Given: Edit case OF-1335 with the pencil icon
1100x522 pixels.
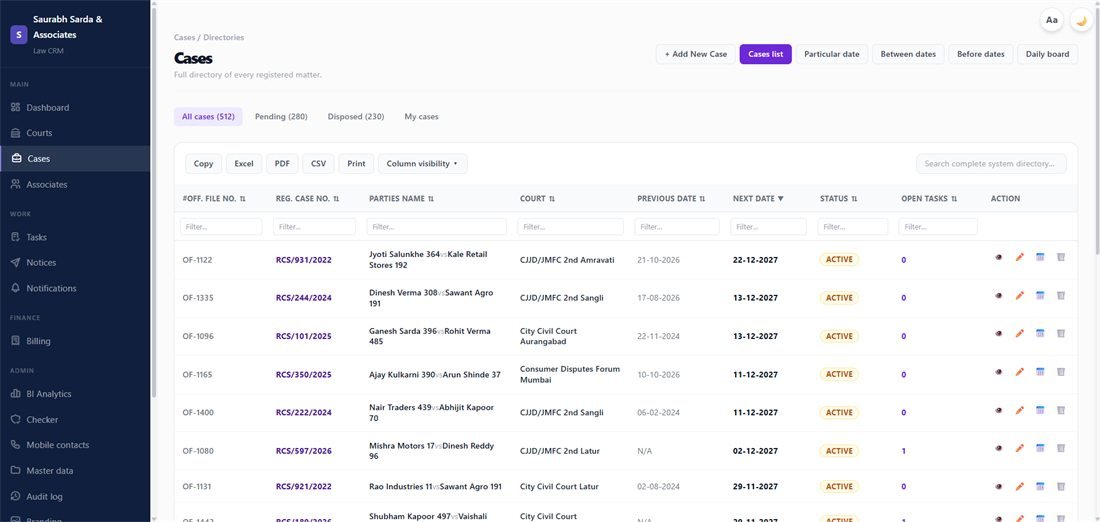Looking at the screenshot, I should click(1019, 295).
